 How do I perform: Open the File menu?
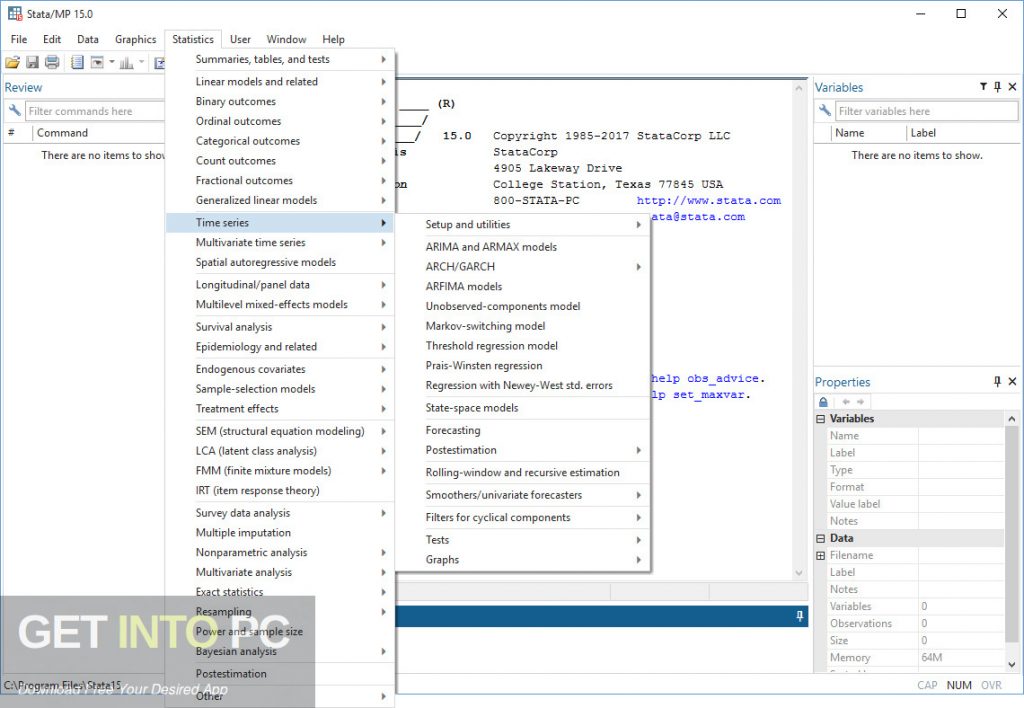pyautogui.click(x=19, y=39)
